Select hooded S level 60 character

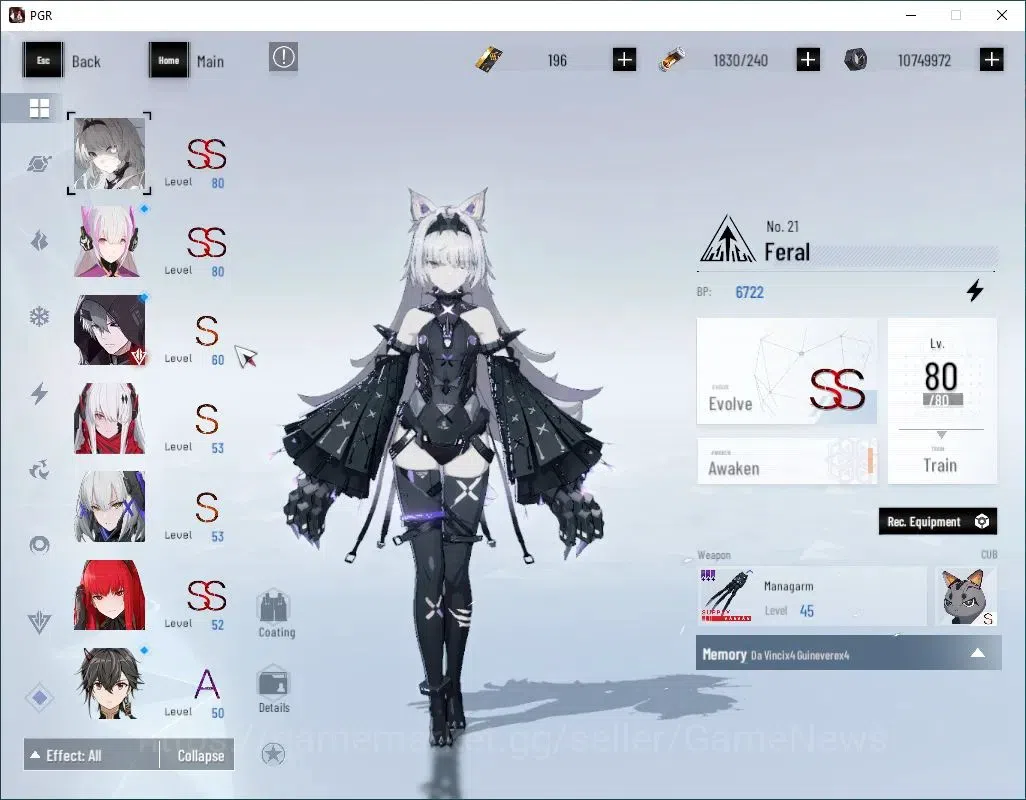pos(109,330)
